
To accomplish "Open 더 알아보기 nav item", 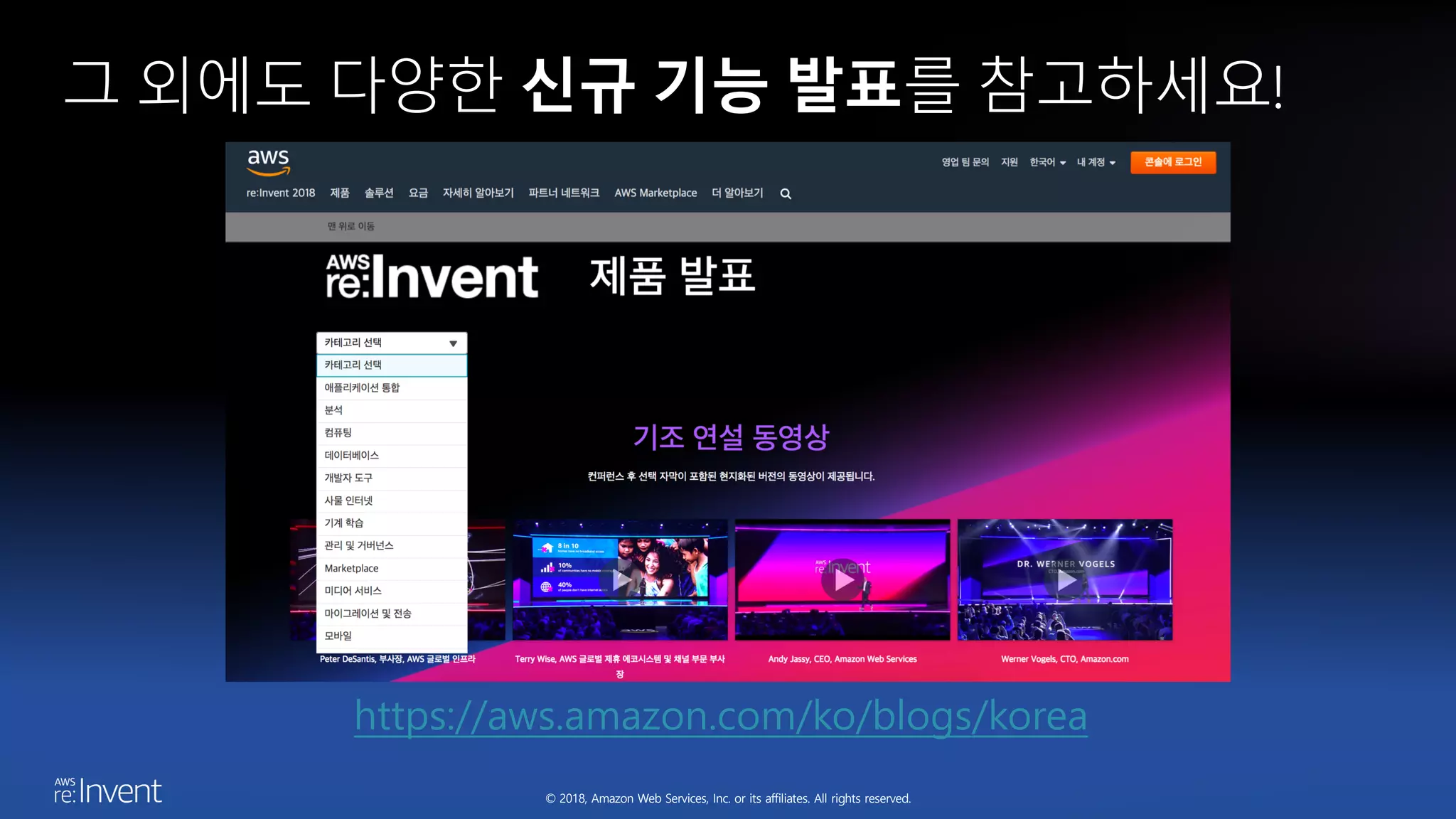I will tap(737, 193).
